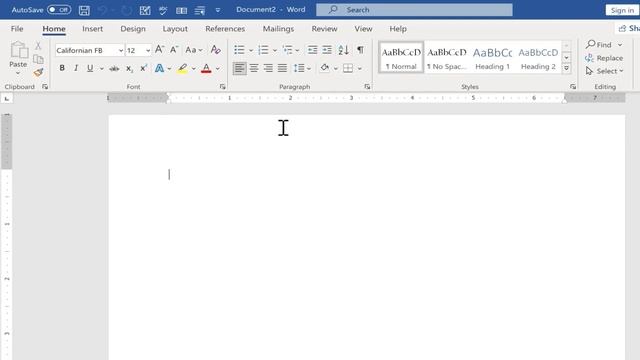Open the highlight color dropdown arrow
This screenshot has width=640, height=360.
click(x=193, y=69)
